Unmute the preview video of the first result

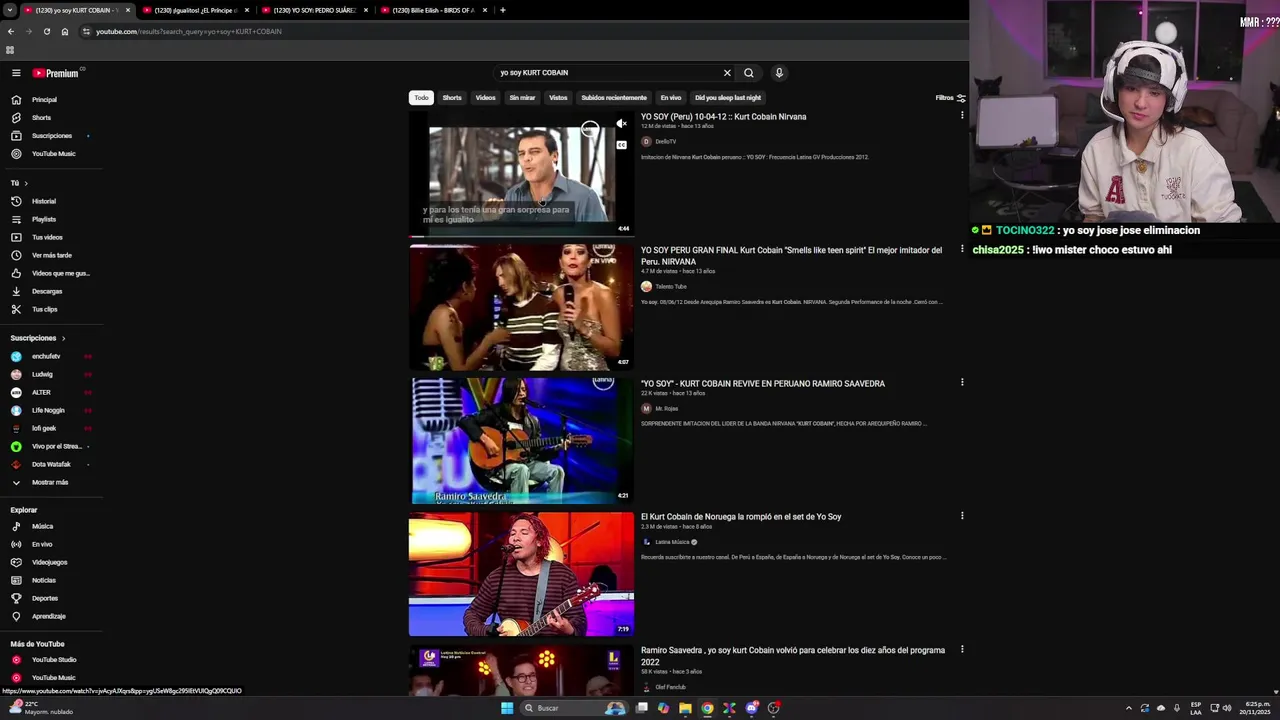tap(621, 124)
